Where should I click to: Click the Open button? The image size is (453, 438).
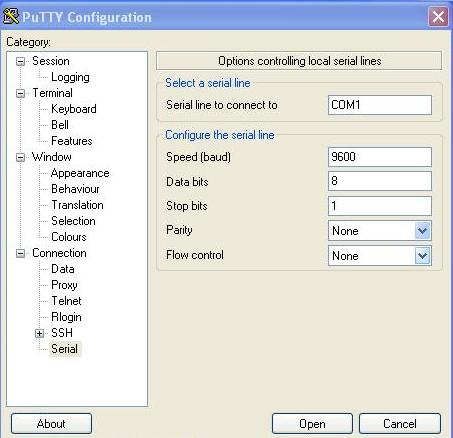(x=312, y=424)
